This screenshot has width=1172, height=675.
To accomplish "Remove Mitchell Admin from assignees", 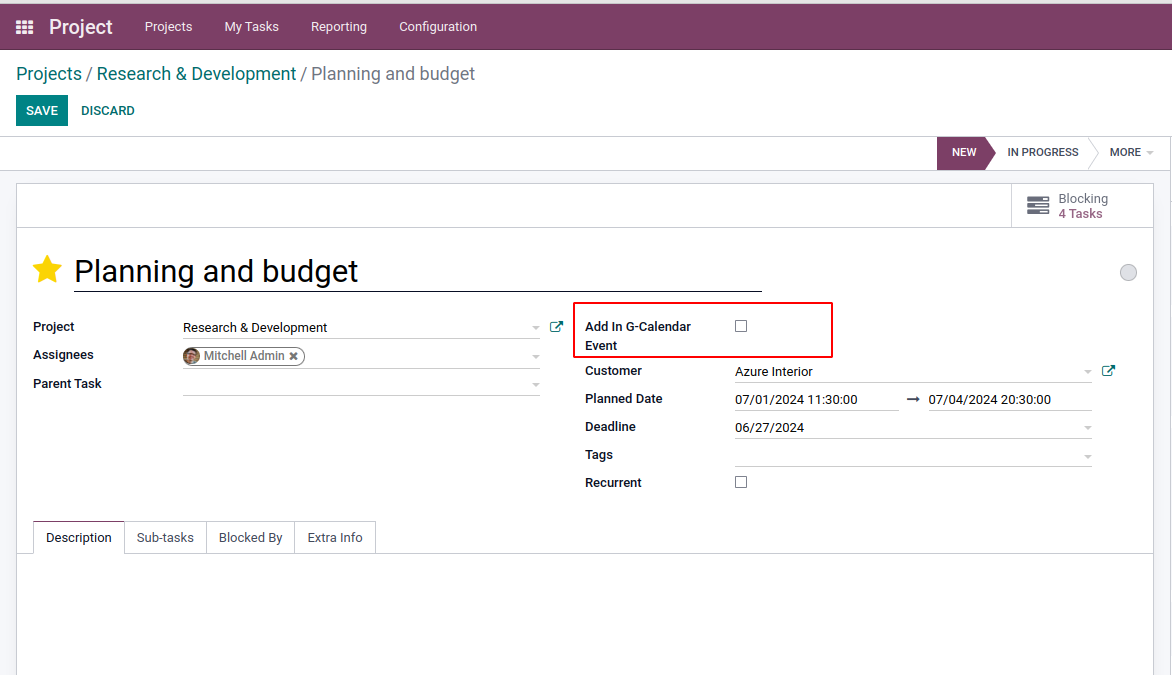I will (x=294, y=356).
